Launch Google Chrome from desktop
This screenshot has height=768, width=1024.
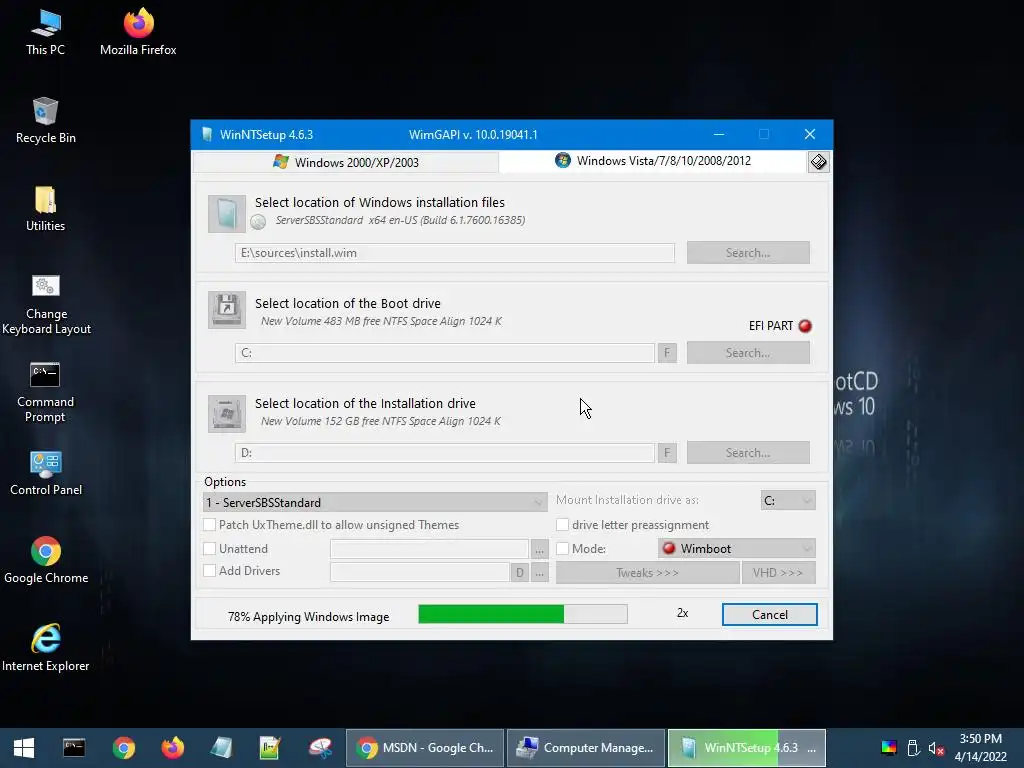pos(46,560)
